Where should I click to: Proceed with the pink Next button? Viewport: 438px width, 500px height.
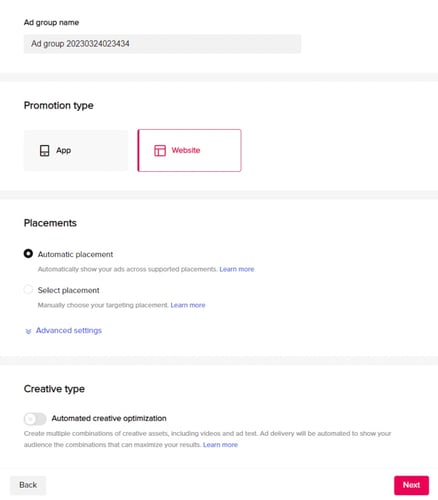pyautogui.click(x=411, y=485)
